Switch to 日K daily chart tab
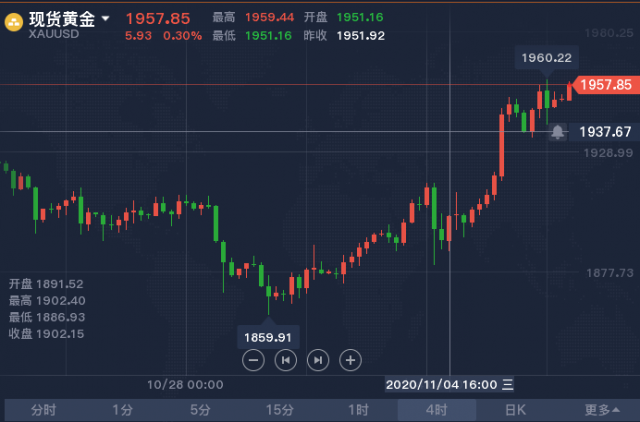640x422 pixels. pos(515,410)
